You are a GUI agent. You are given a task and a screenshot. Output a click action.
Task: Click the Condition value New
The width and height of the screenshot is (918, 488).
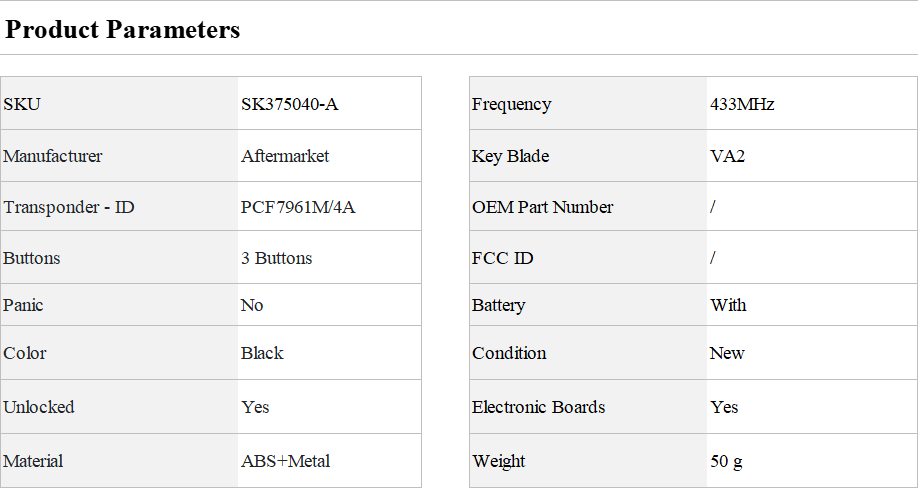coord(727,353)
